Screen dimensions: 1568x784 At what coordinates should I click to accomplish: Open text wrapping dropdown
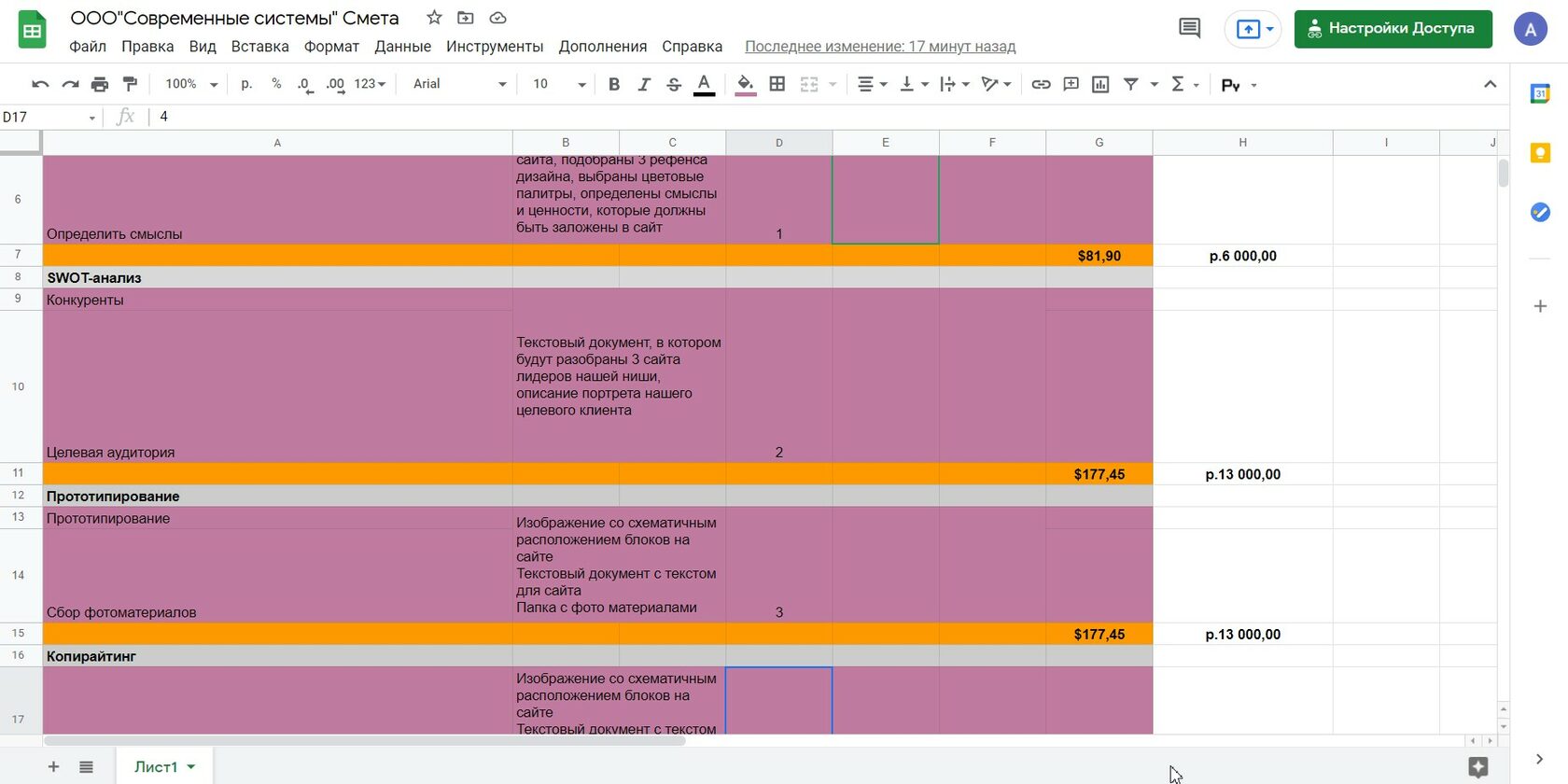click(954, 84)
